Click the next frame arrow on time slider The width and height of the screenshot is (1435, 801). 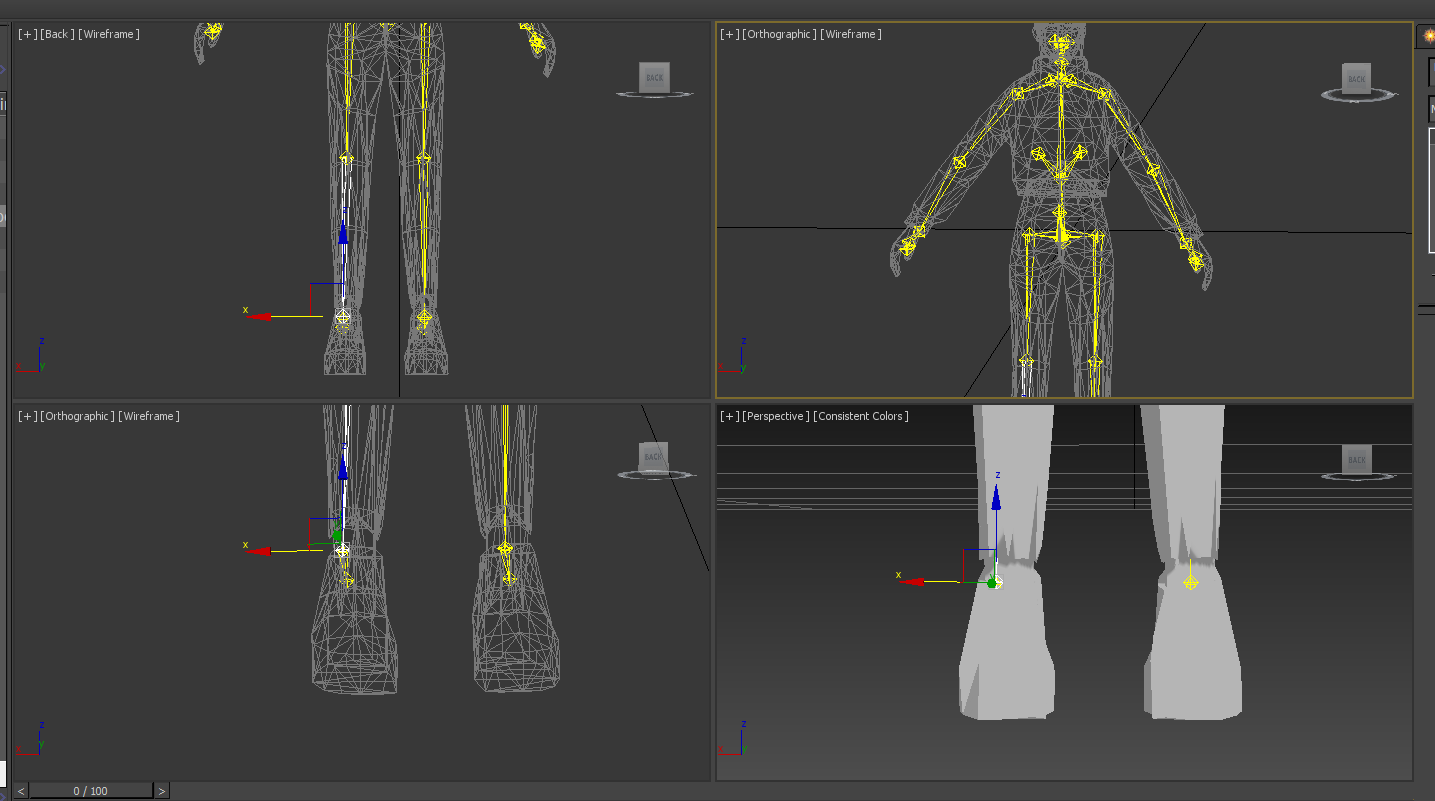click(162, 791)
